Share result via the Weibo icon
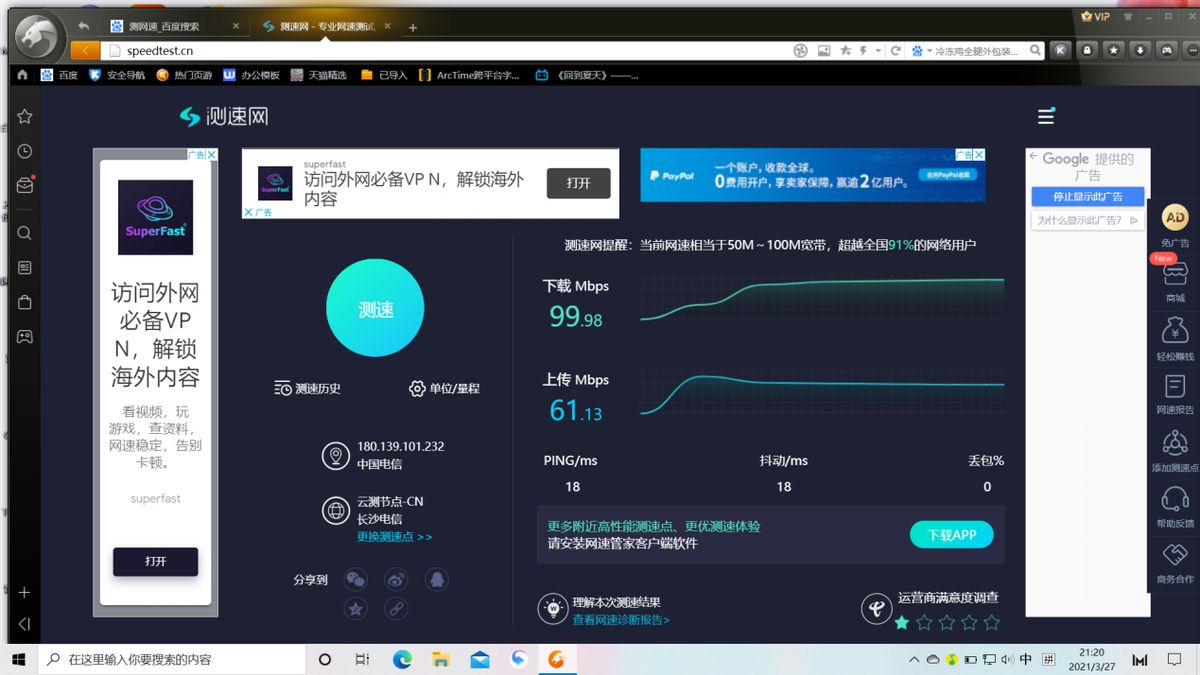 tap(396, 579)
